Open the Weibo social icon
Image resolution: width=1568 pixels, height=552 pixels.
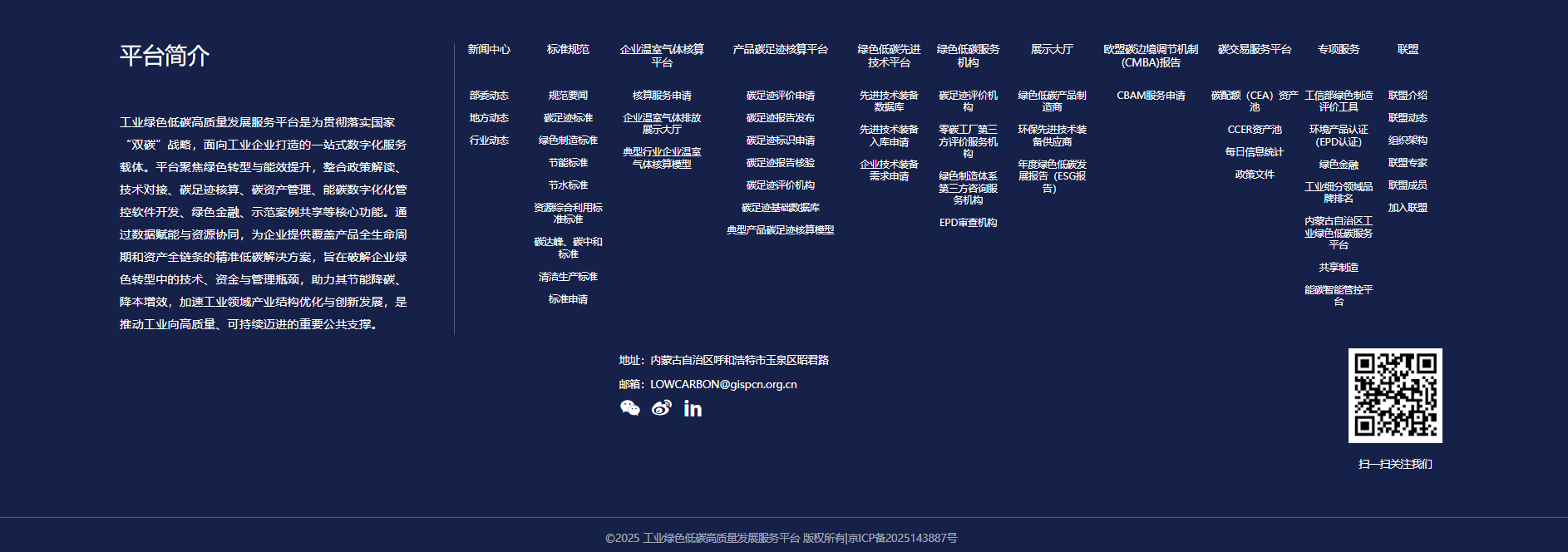pos(662,407)
